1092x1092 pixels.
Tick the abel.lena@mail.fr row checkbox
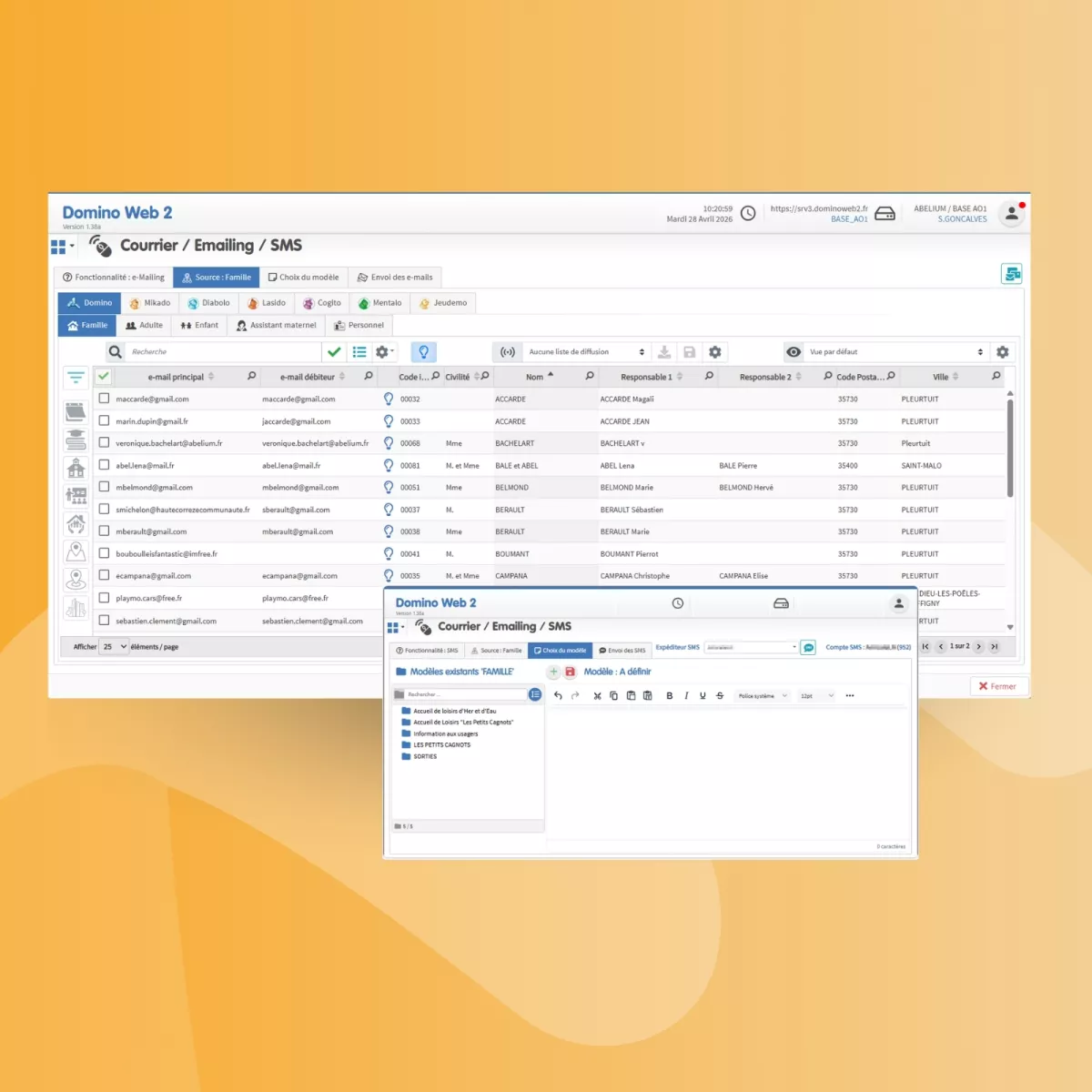(104, 465)
